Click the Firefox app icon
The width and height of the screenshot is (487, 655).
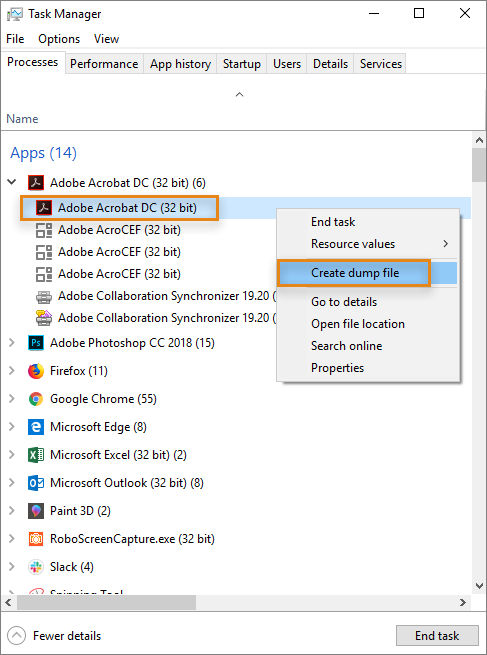point(36,371)
